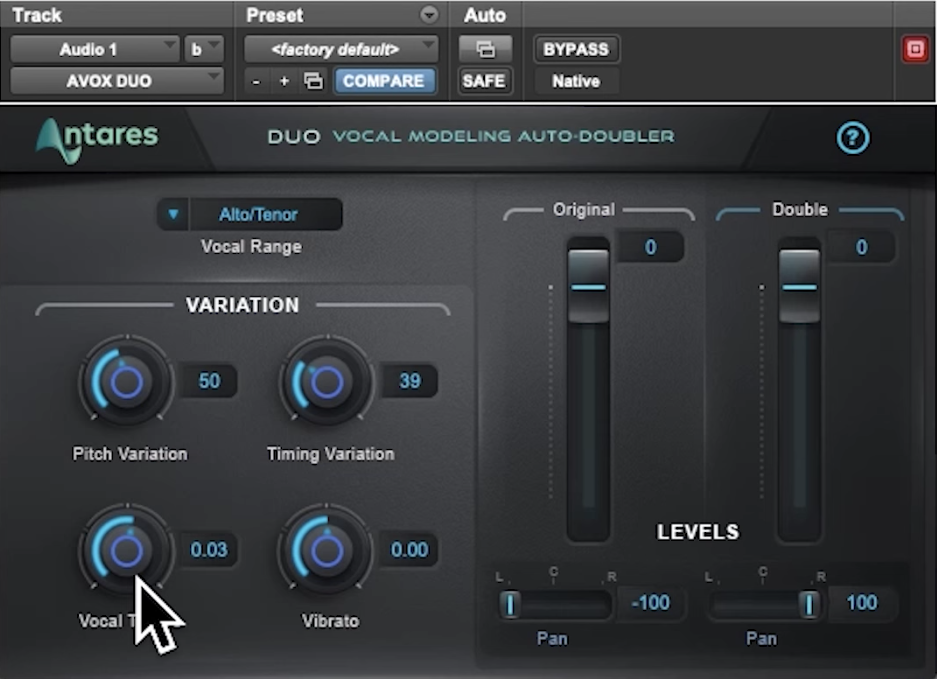
Task: Click Vocal Tract value field 0.03
Action: coord(209,549)
